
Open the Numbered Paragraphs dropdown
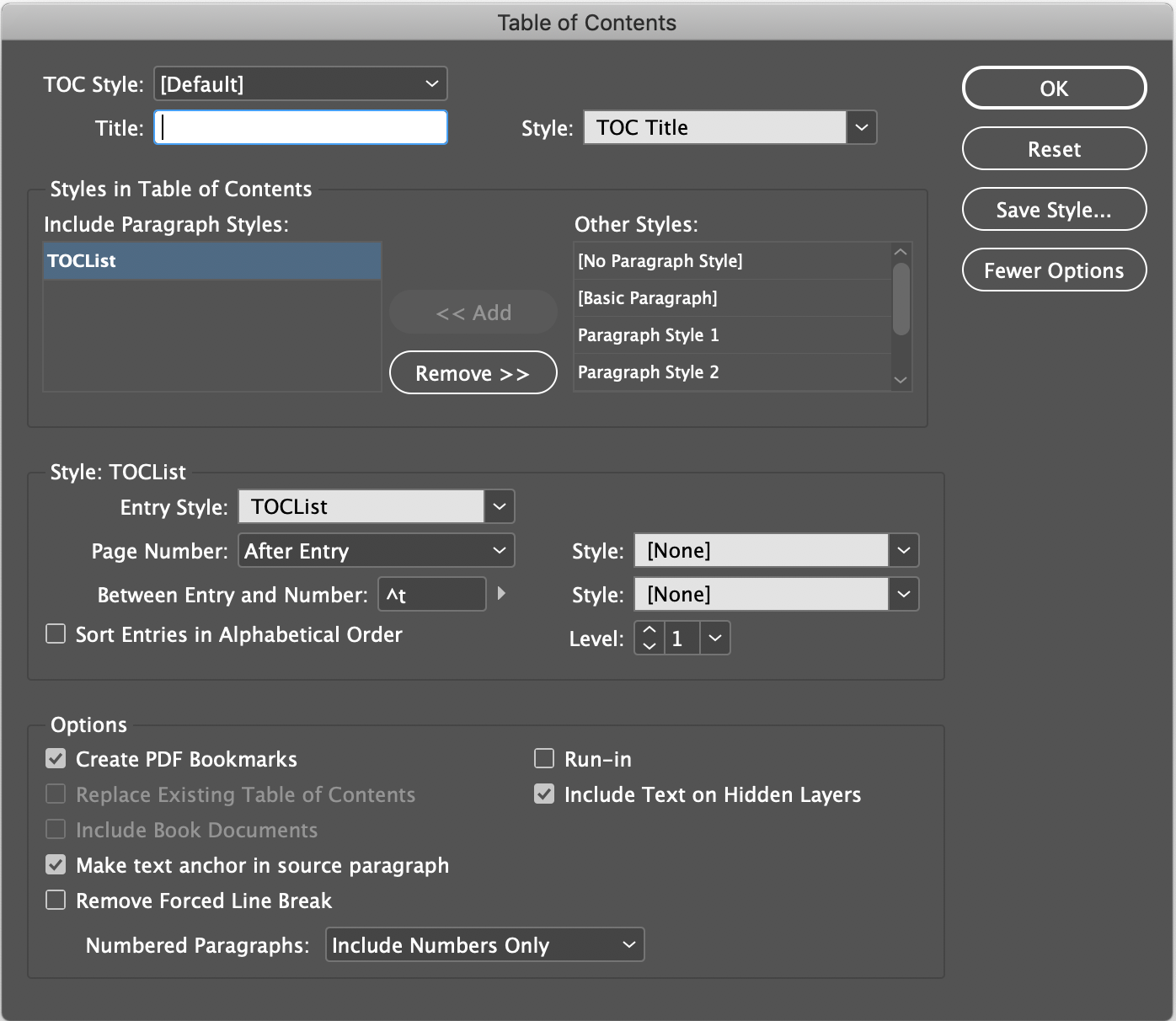[x=485, y=945]
